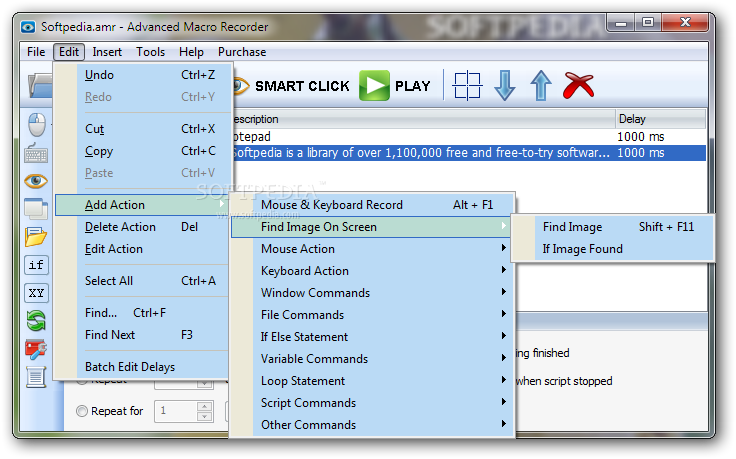Click the first row 1000 ms delay

(641, 137)
